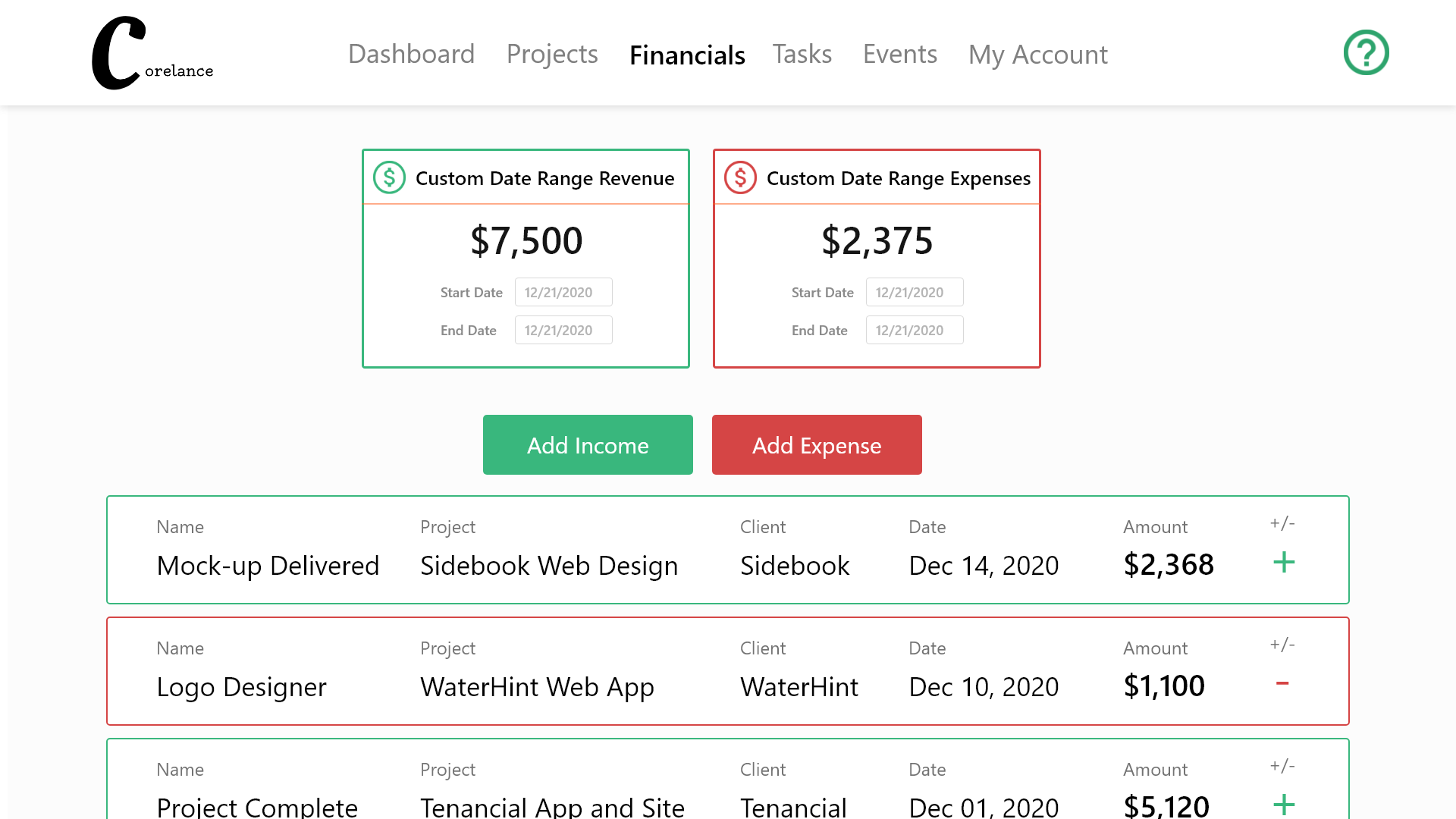The width and height of the screenshot is (1456, 819).
Task: Set the Revenue Start Date field
Action: coord(563,292)
